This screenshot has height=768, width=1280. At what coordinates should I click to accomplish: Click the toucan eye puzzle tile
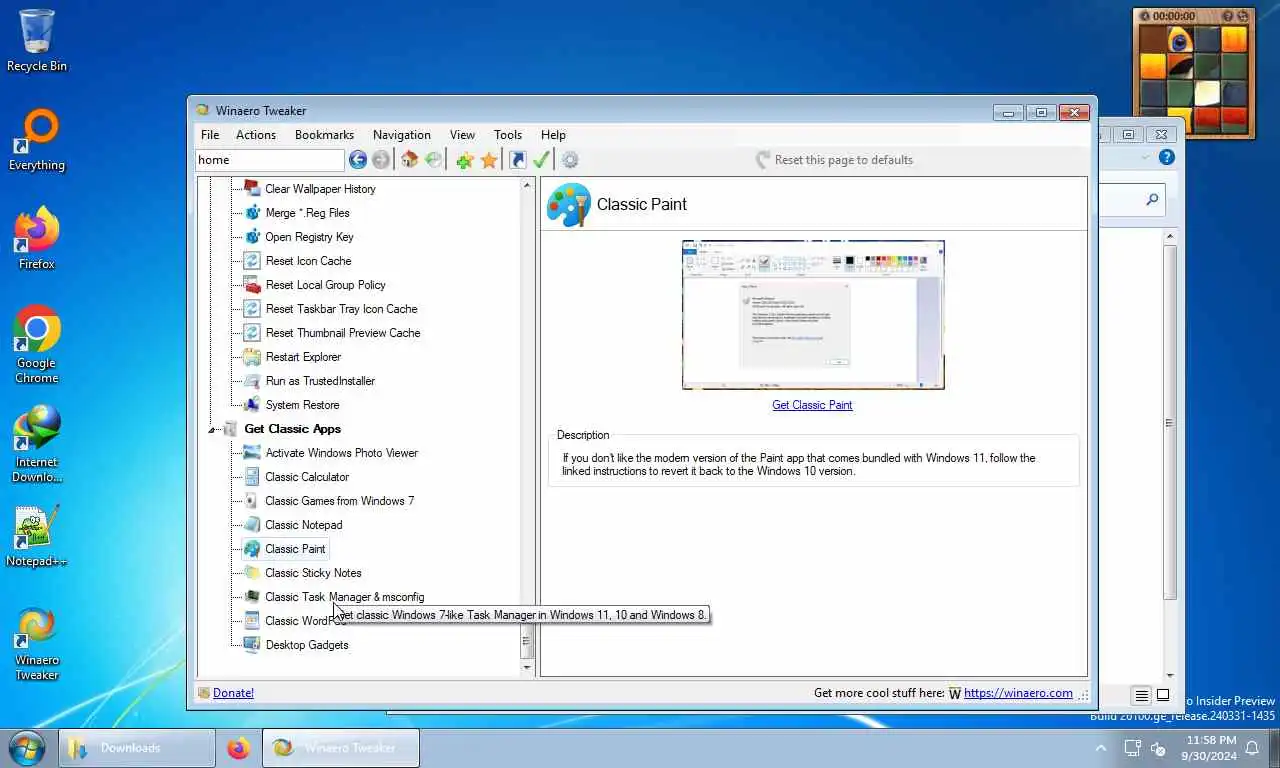point(1180,40)
